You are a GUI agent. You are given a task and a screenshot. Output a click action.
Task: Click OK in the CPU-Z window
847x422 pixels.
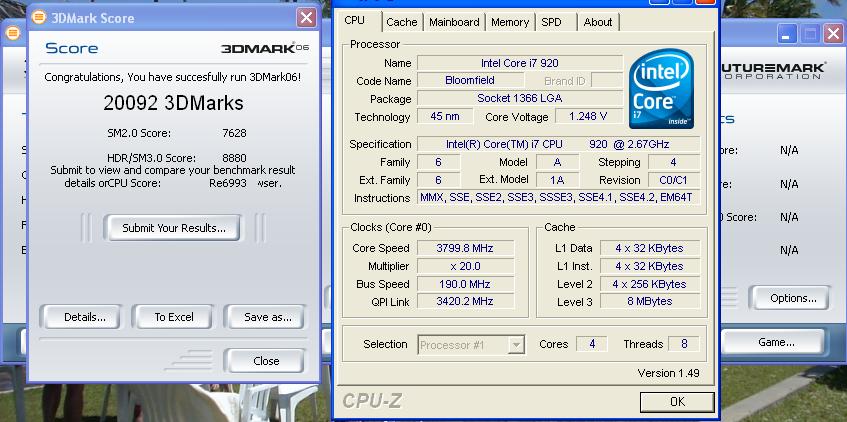tap(677, 401)
